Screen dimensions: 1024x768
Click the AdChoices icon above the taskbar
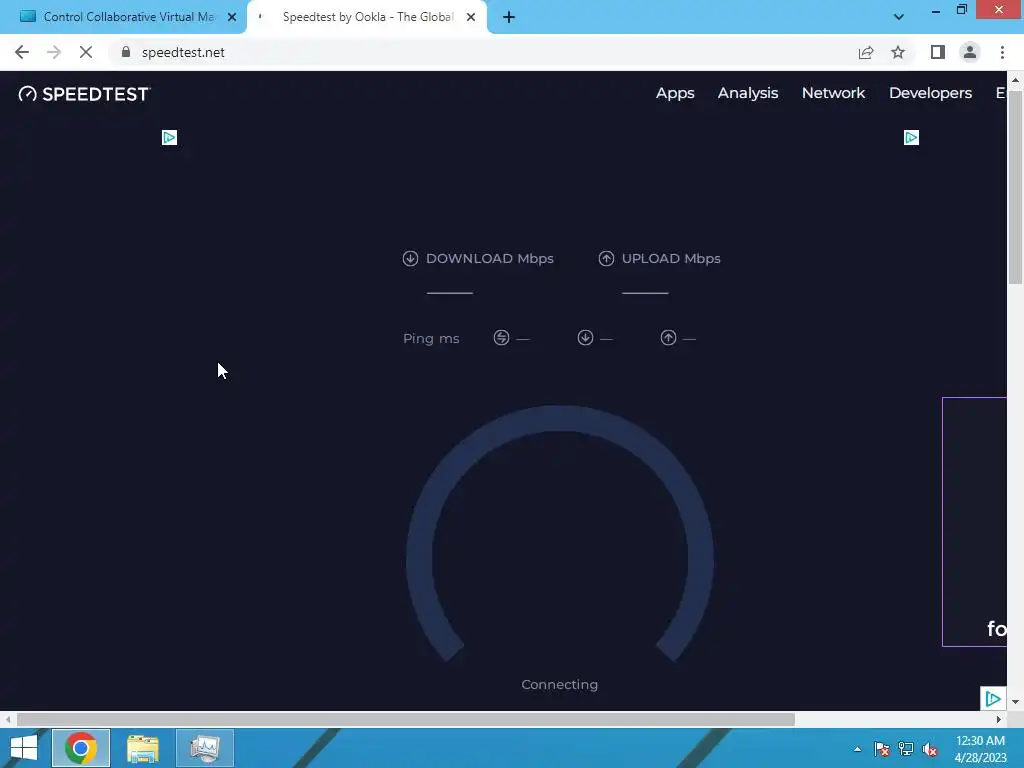pos(993,699)
